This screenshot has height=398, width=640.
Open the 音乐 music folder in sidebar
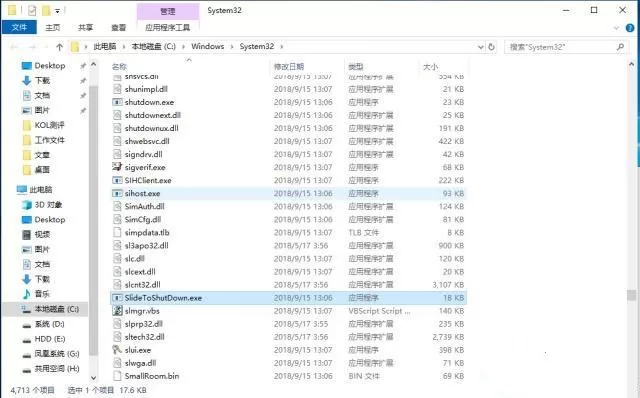(x=37, y=294)
